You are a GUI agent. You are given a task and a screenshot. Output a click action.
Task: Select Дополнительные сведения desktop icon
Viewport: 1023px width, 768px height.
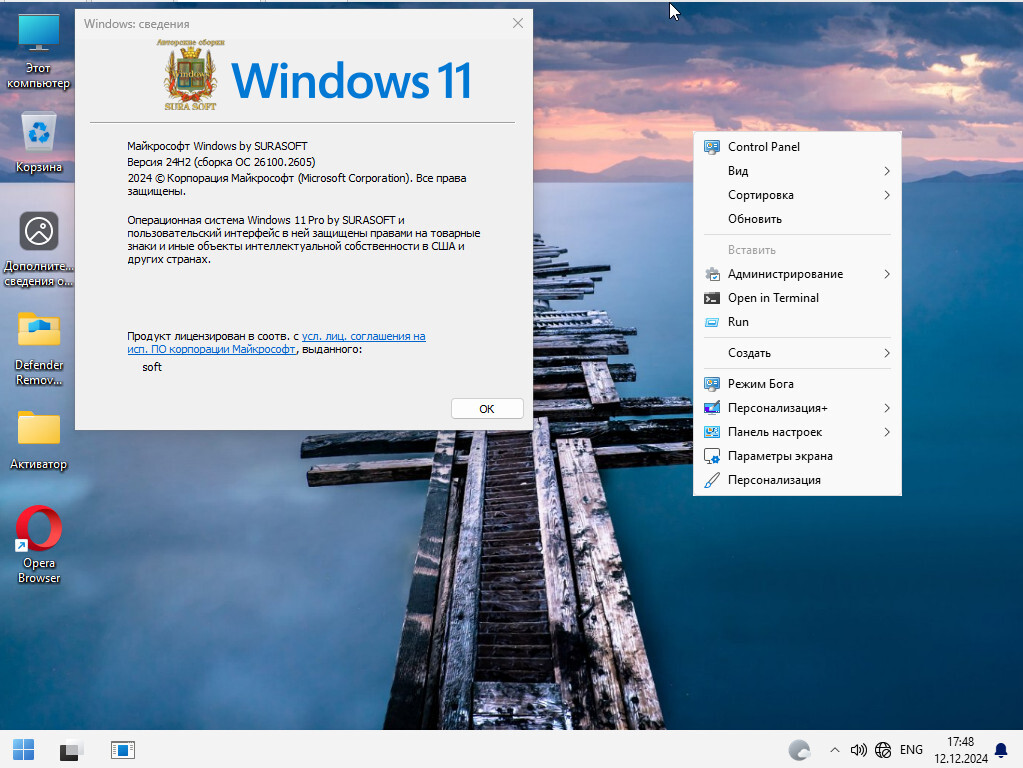point(38,249)
